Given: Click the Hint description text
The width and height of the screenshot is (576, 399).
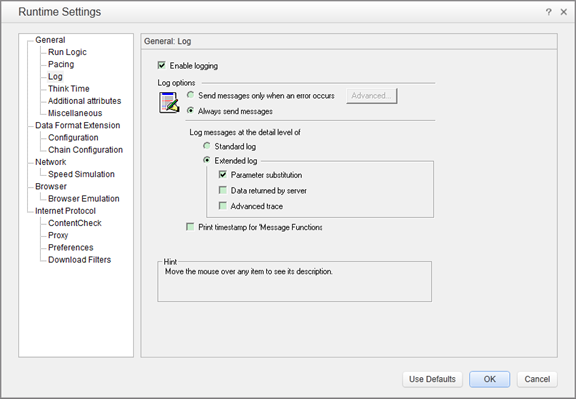Looking at the screenshot, I should 249,272.
